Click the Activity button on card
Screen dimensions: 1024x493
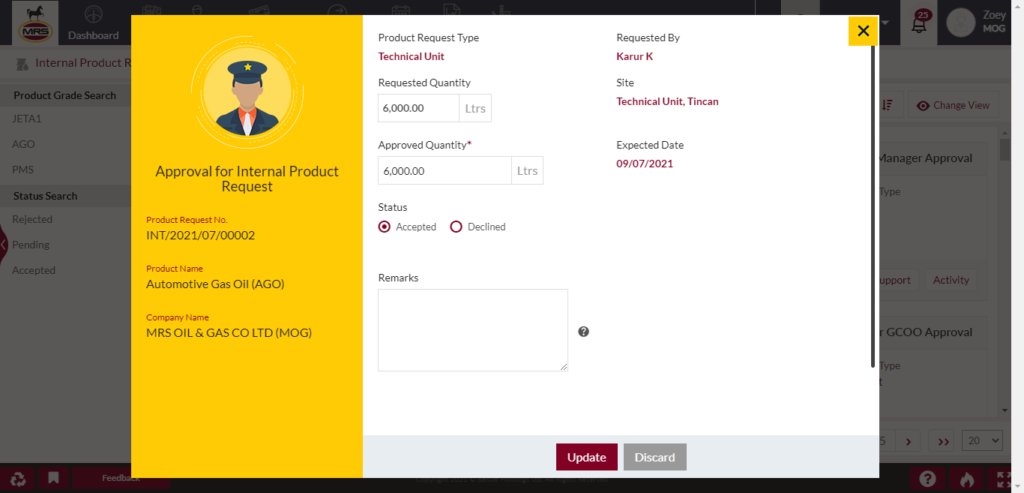951,280
